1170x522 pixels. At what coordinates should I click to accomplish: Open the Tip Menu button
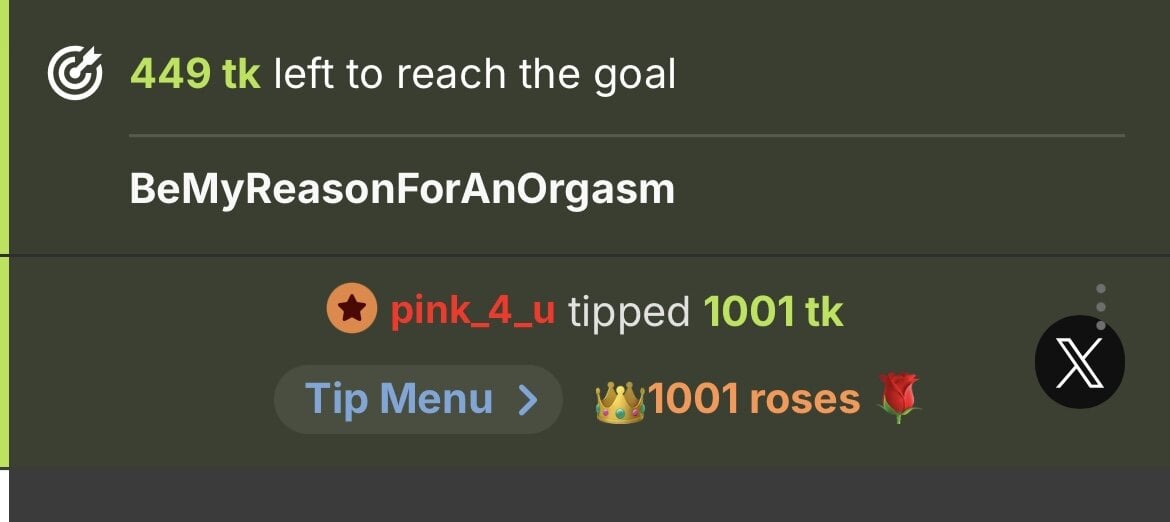point(418,400)
